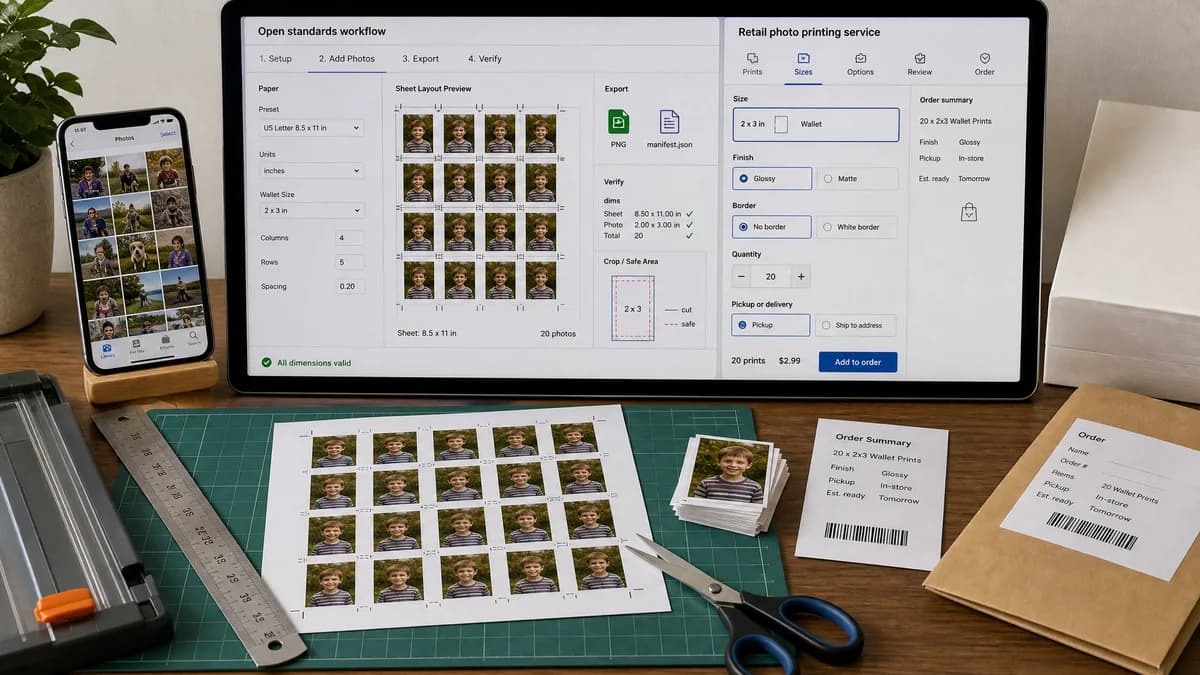Viewport: 1200px width, 675px height.
Task: Click the Rows input field
Action: click(350, 262)
